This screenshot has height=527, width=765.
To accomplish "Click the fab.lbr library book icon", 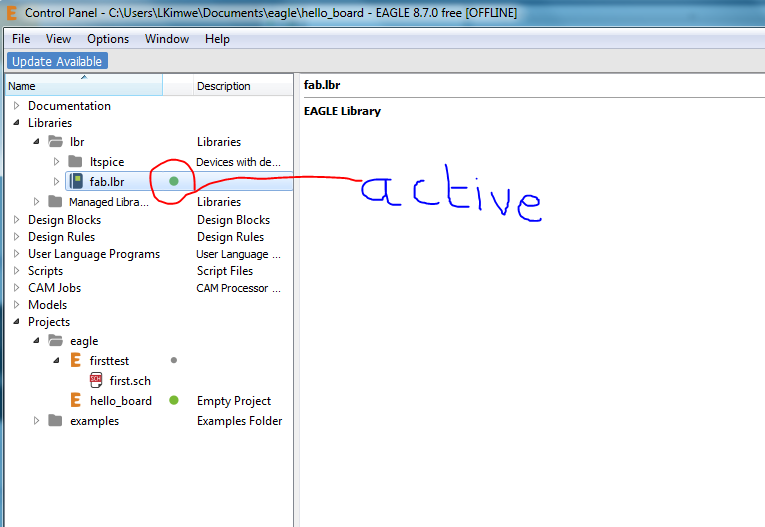I will click(76, 181).
